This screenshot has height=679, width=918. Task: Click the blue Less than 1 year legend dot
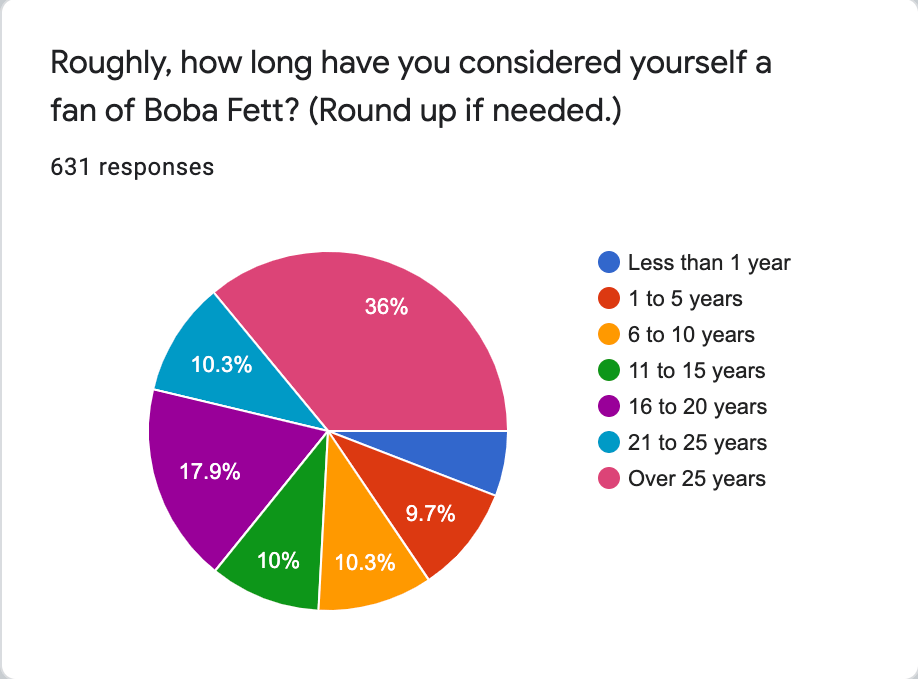[609, 262]
